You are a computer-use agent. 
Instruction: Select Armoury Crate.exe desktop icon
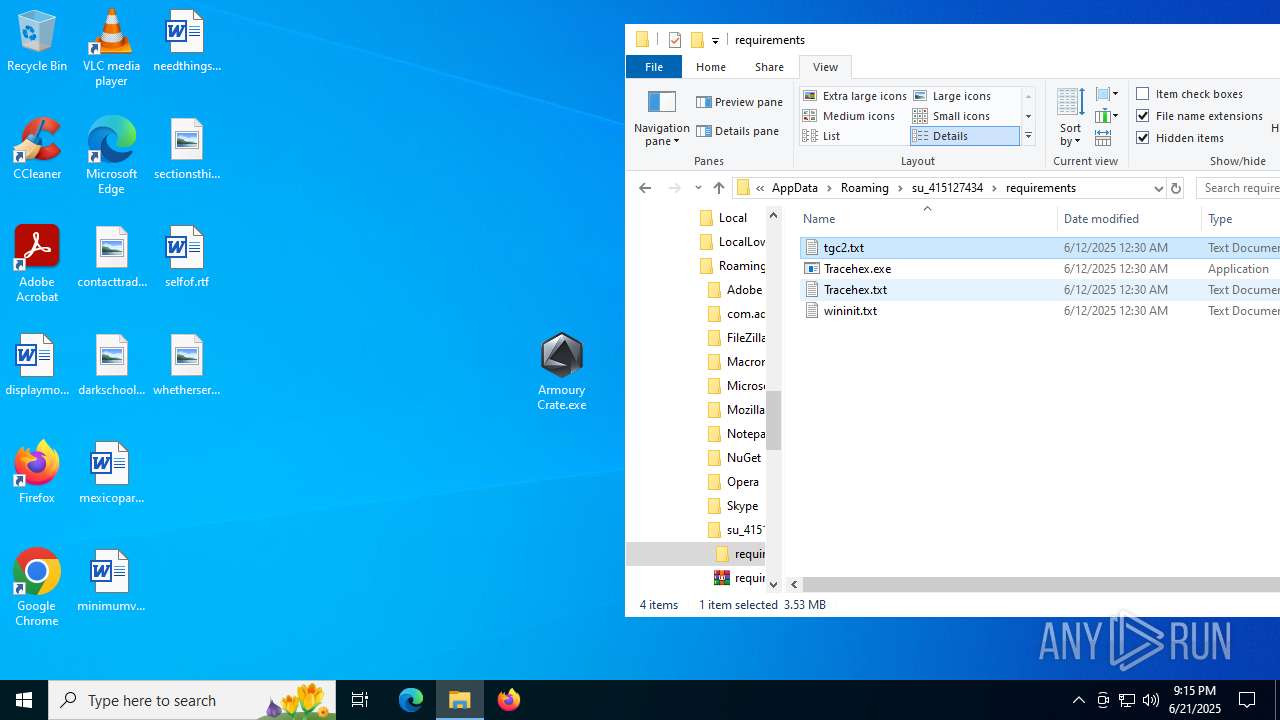coord(561,372)
